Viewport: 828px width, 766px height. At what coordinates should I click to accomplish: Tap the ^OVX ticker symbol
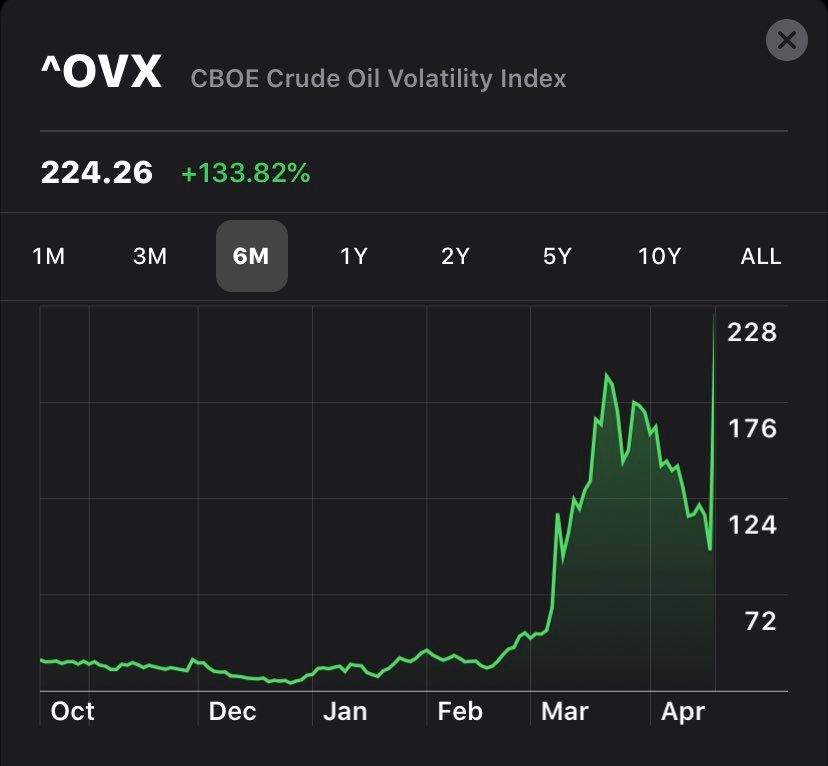(x=100, y=74)
